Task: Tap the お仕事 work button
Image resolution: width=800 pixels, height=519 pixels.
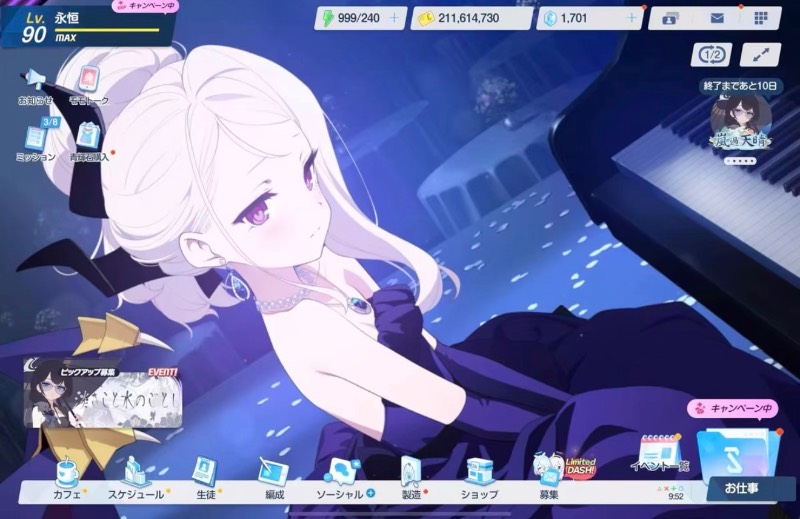Action: [x=741, y=463]
